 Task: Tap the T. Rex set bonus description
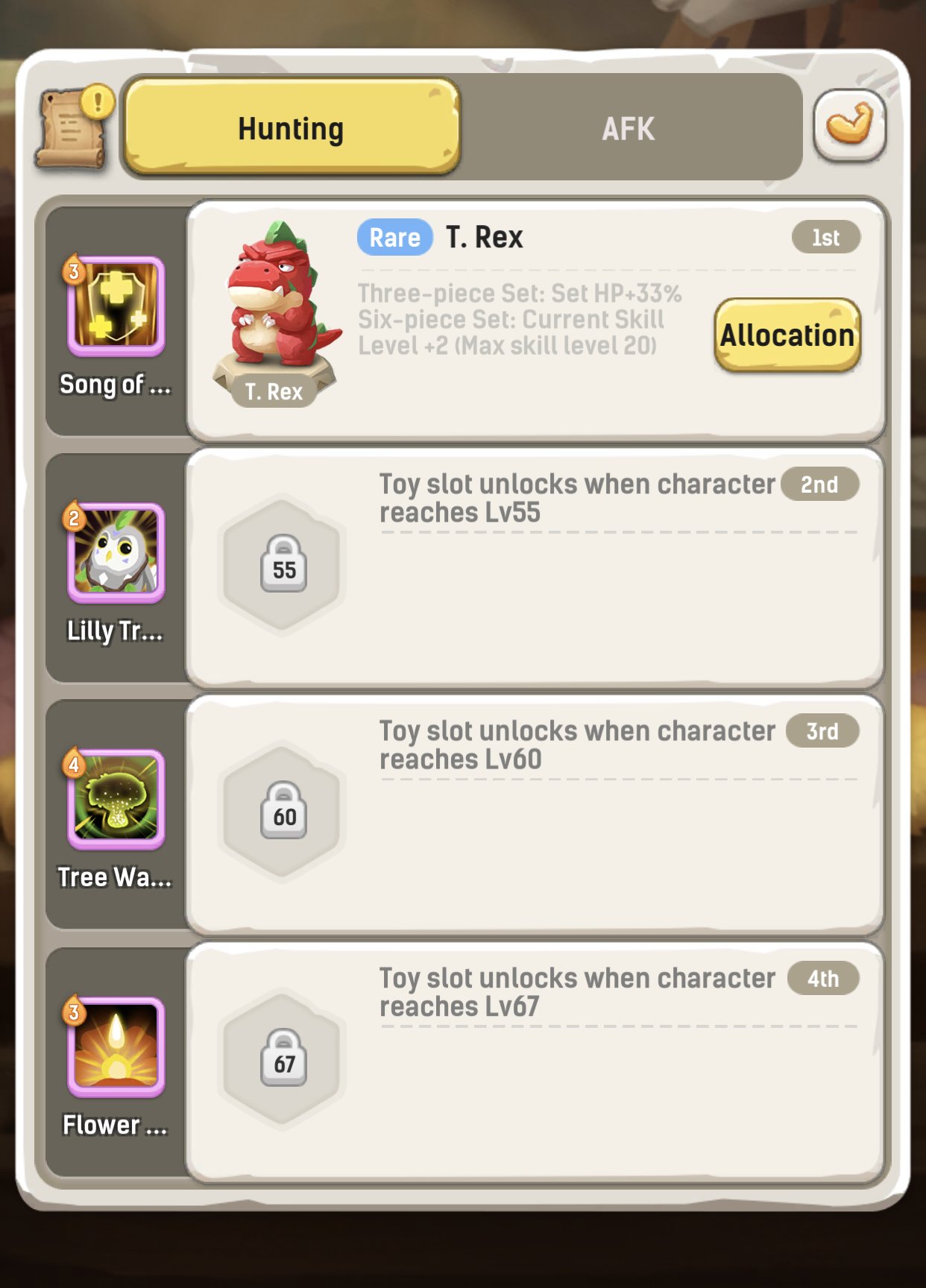pyautogui.click(x=520, y=320)
